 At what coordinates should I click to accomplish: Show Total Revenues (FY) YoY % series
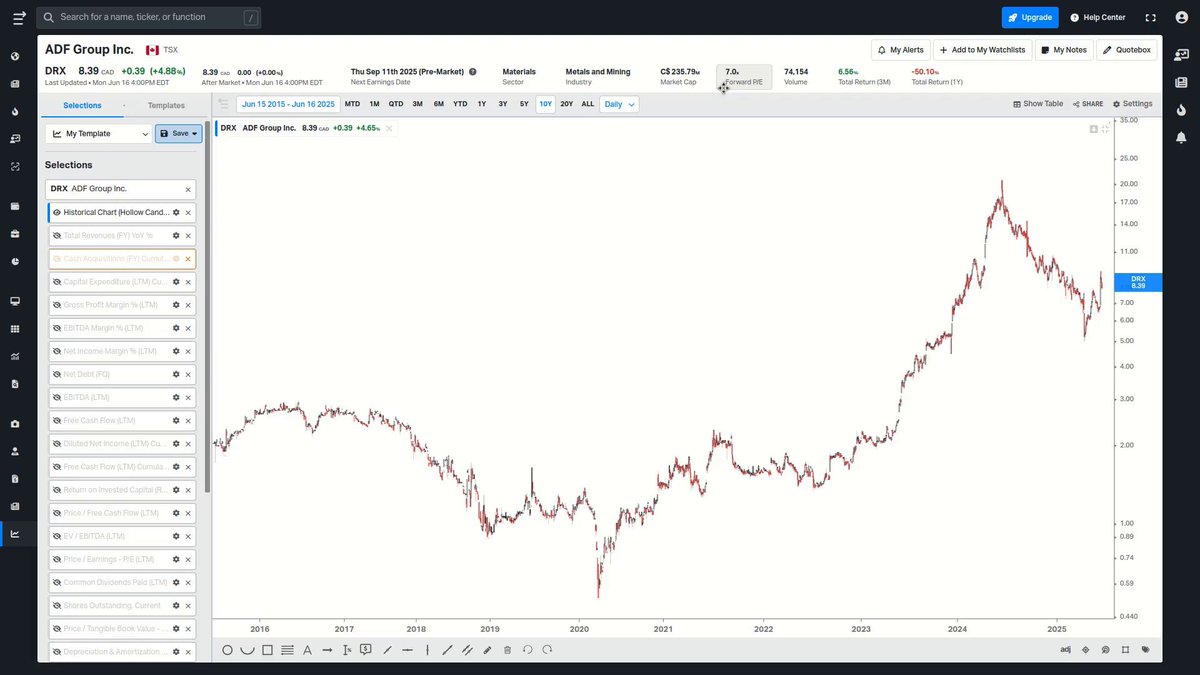[57, 235]
